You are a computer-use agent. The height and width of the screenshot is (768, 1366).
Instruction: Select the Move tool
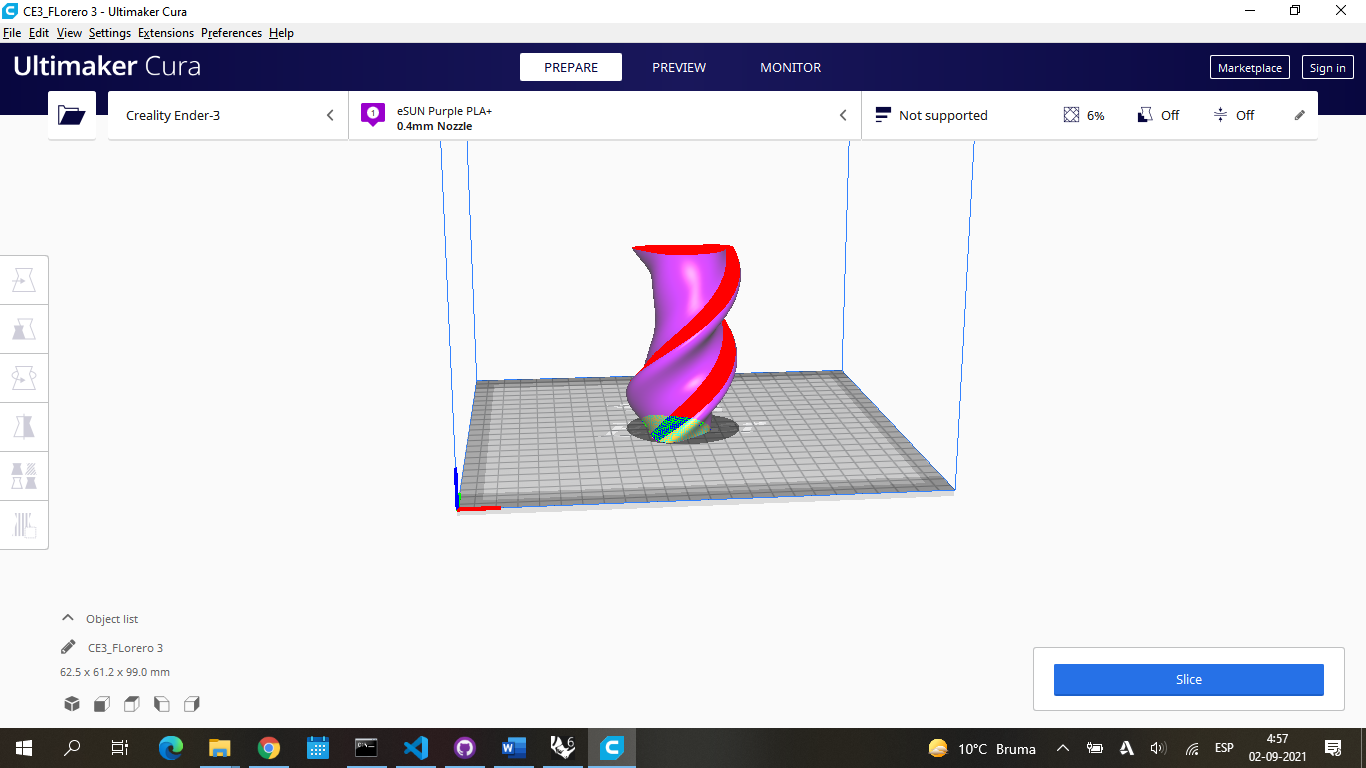click(24, 279)
